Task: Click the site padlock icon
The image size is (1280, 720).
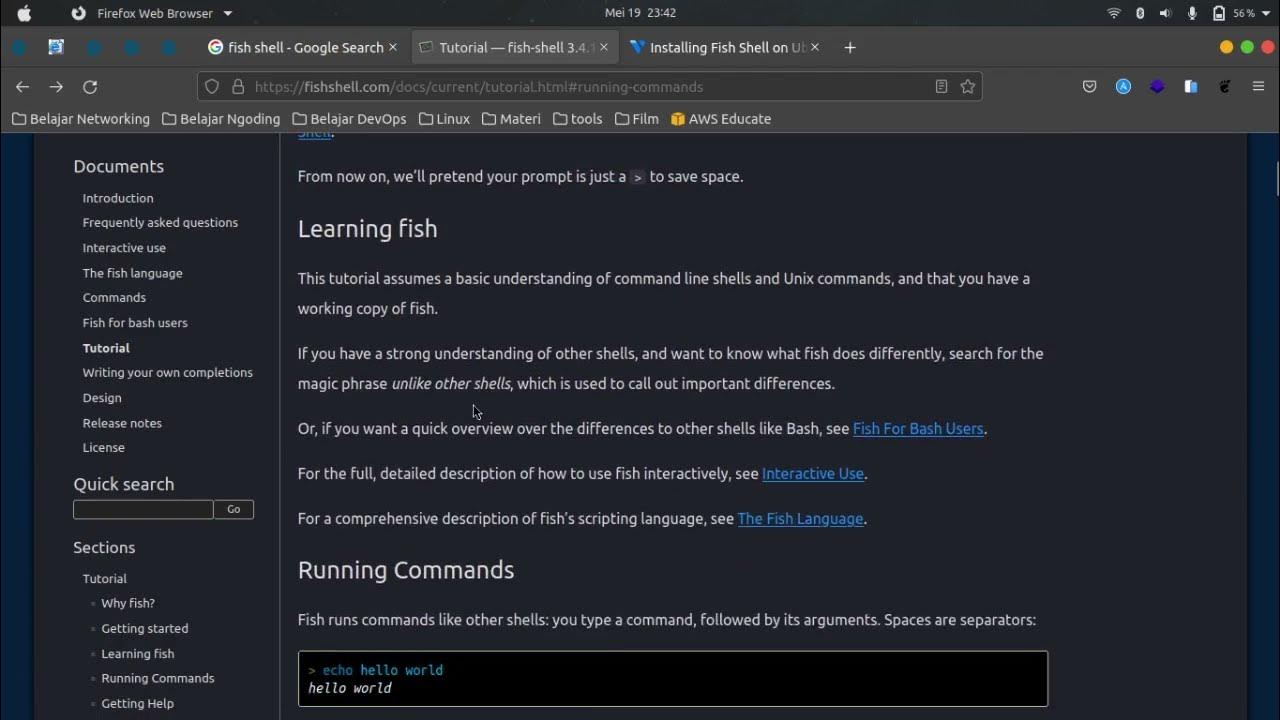Action: point(238,87)
